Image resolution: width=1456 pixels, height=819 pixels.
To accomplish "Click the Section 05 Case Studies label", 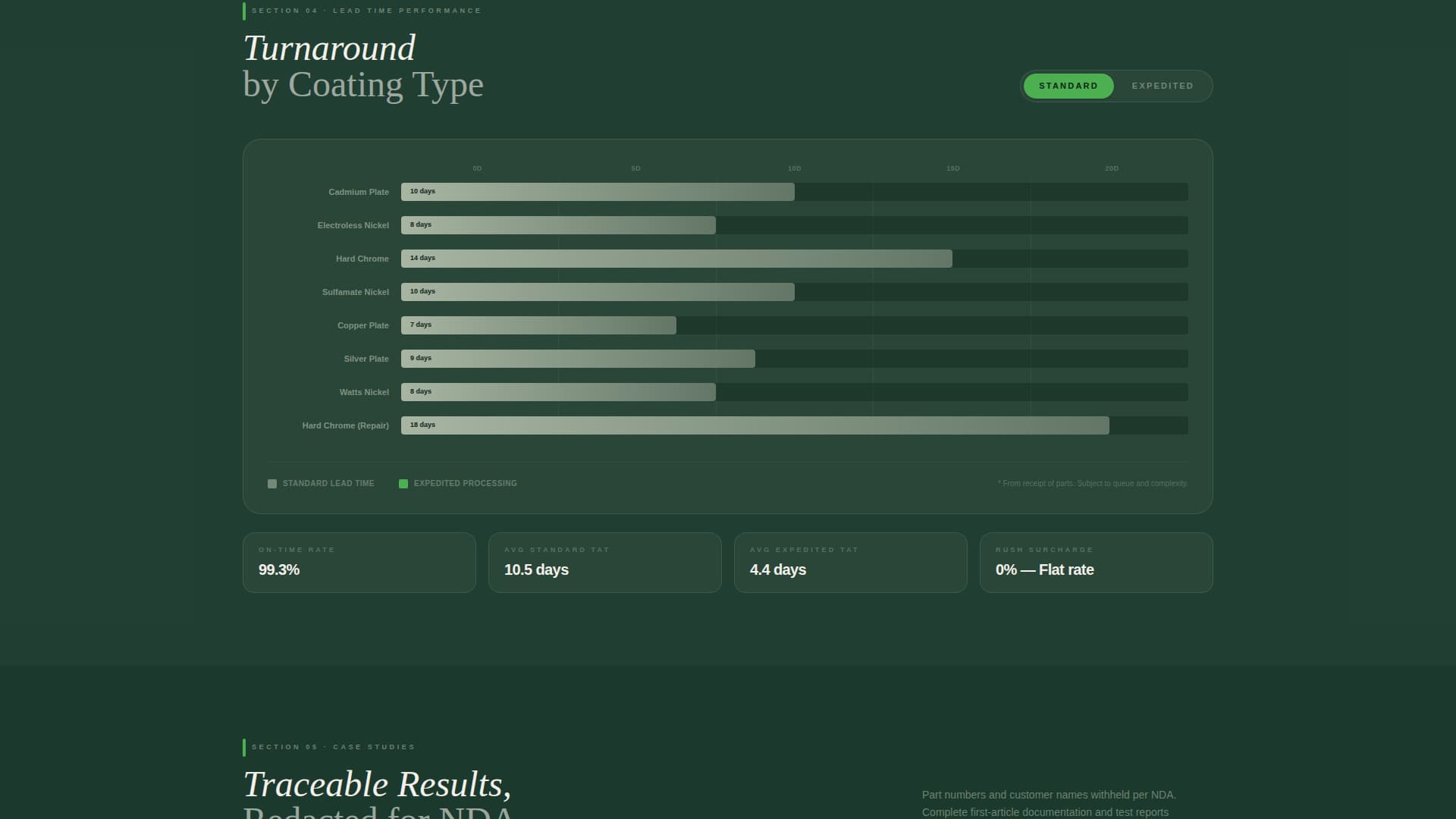I will pyautogui.click(x=333, y=747).
